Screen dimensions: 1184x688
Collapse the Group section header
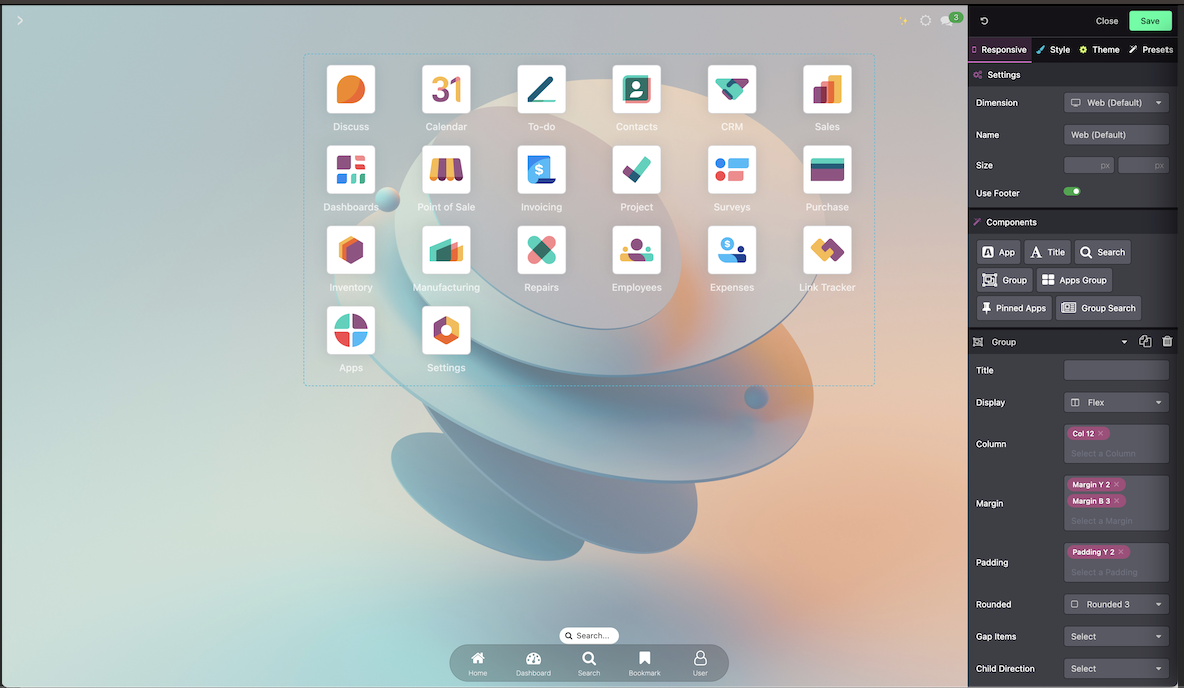[1123, 341]
